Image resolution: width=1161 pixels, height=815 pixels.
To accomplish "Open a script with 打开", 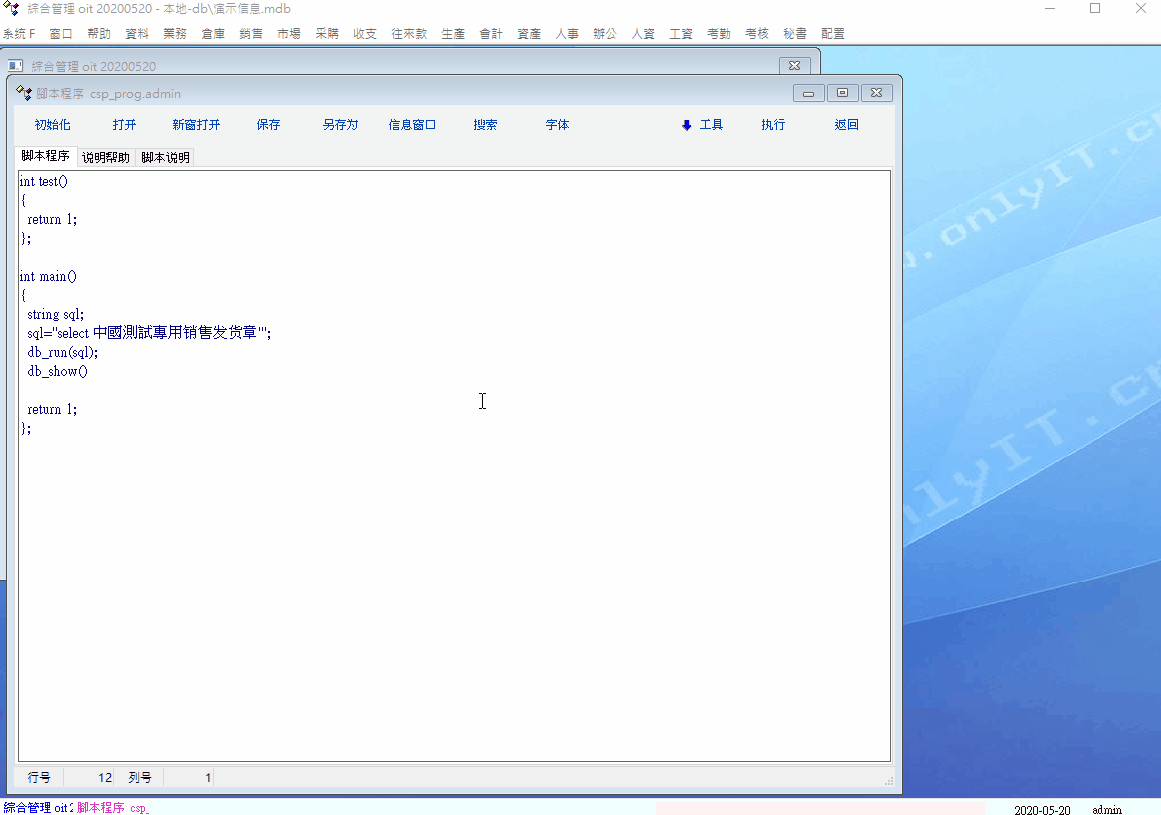I will tap(124, 125).
